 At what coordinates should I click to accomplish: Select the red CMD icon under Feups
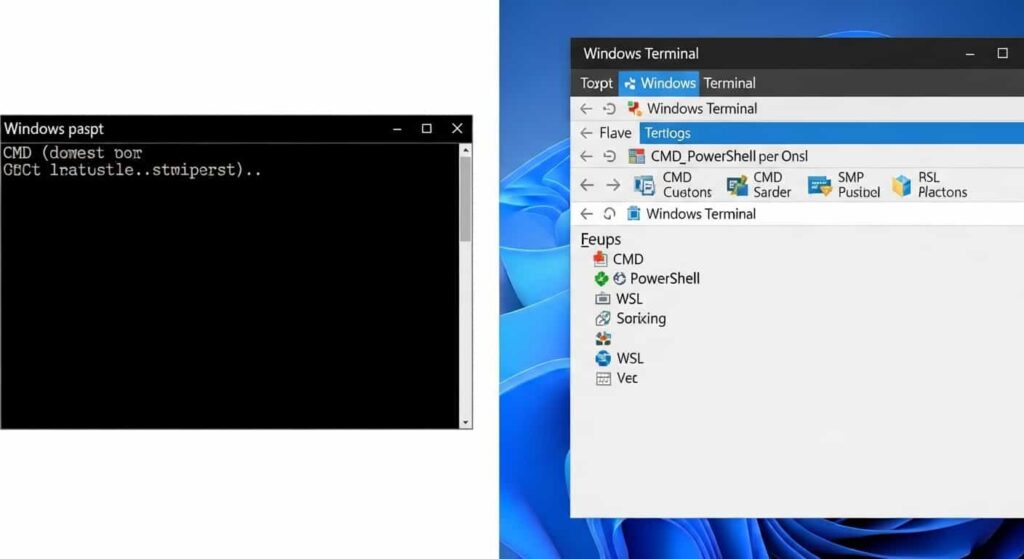(x=600, y=259)
